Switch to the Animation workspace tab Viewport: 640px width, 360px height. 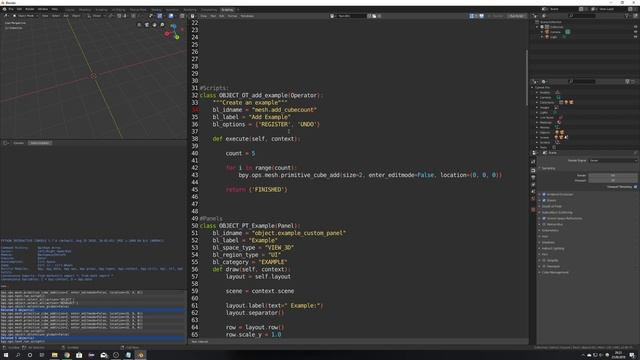(x=172, y=9)
